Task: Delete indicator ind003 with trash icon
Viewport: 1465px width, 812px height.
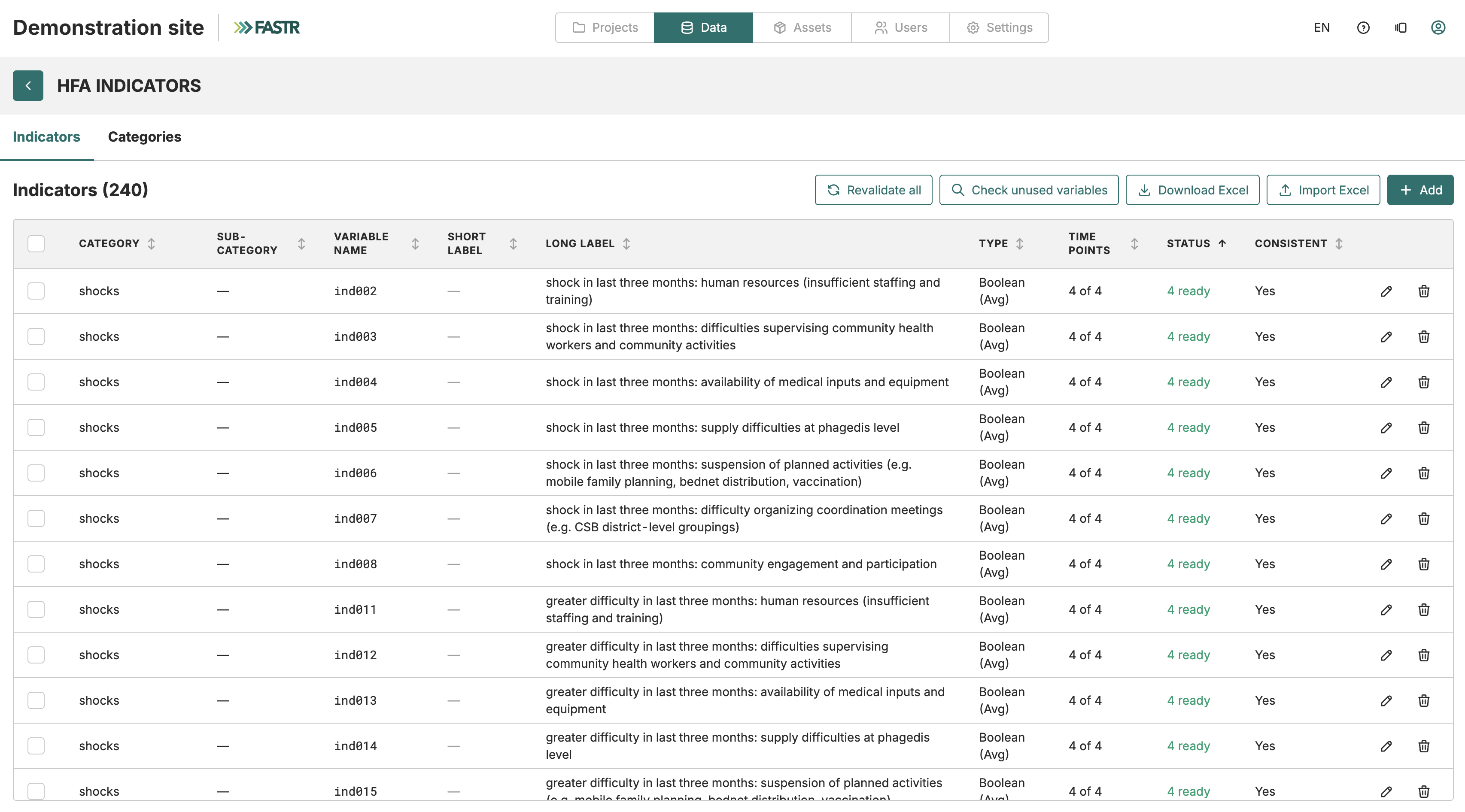Action: point(1424,336)
